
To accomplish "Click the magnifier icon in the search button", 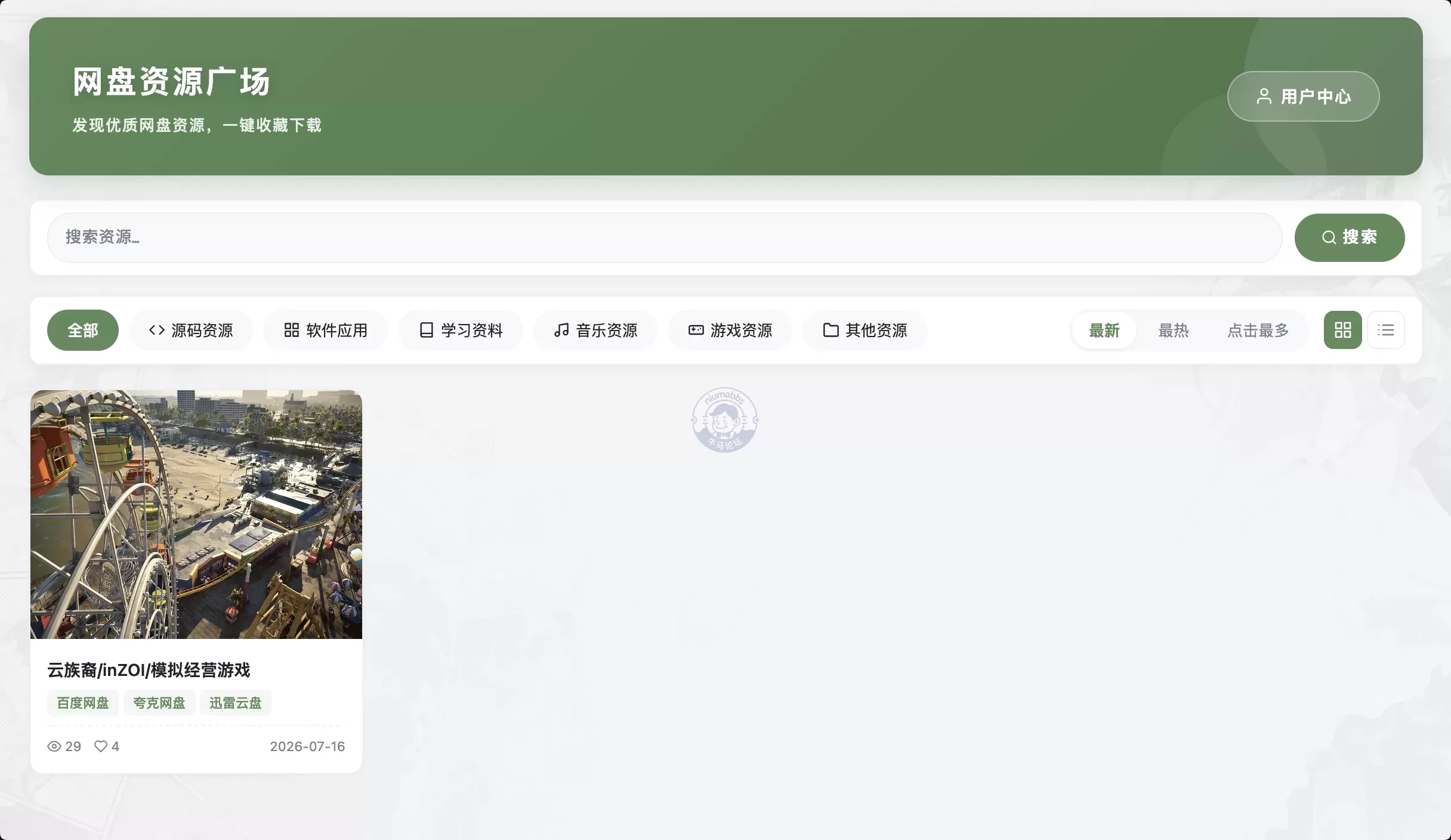I will click(x=1329, y=237).
